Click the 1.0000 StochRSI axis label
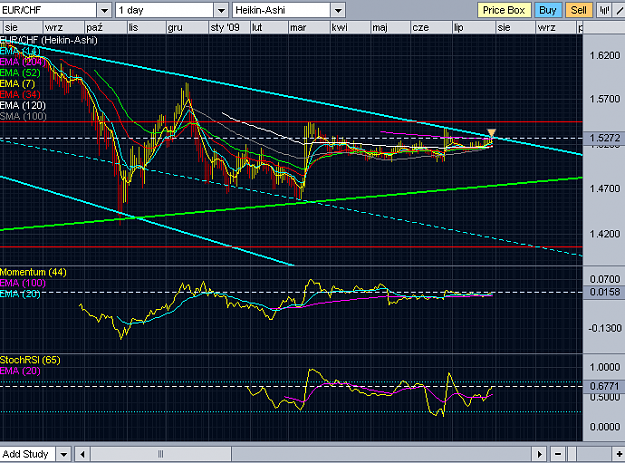The image size is (625, 463). [605, 367]
